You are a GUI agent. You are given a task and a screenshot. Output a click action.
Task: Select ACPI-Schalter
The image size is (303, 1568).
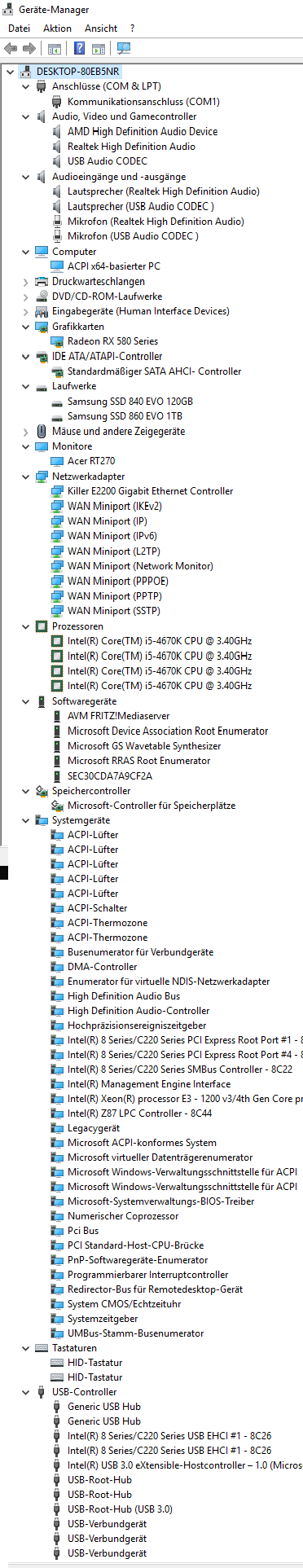pyautogui.click(x=98, y=908)
